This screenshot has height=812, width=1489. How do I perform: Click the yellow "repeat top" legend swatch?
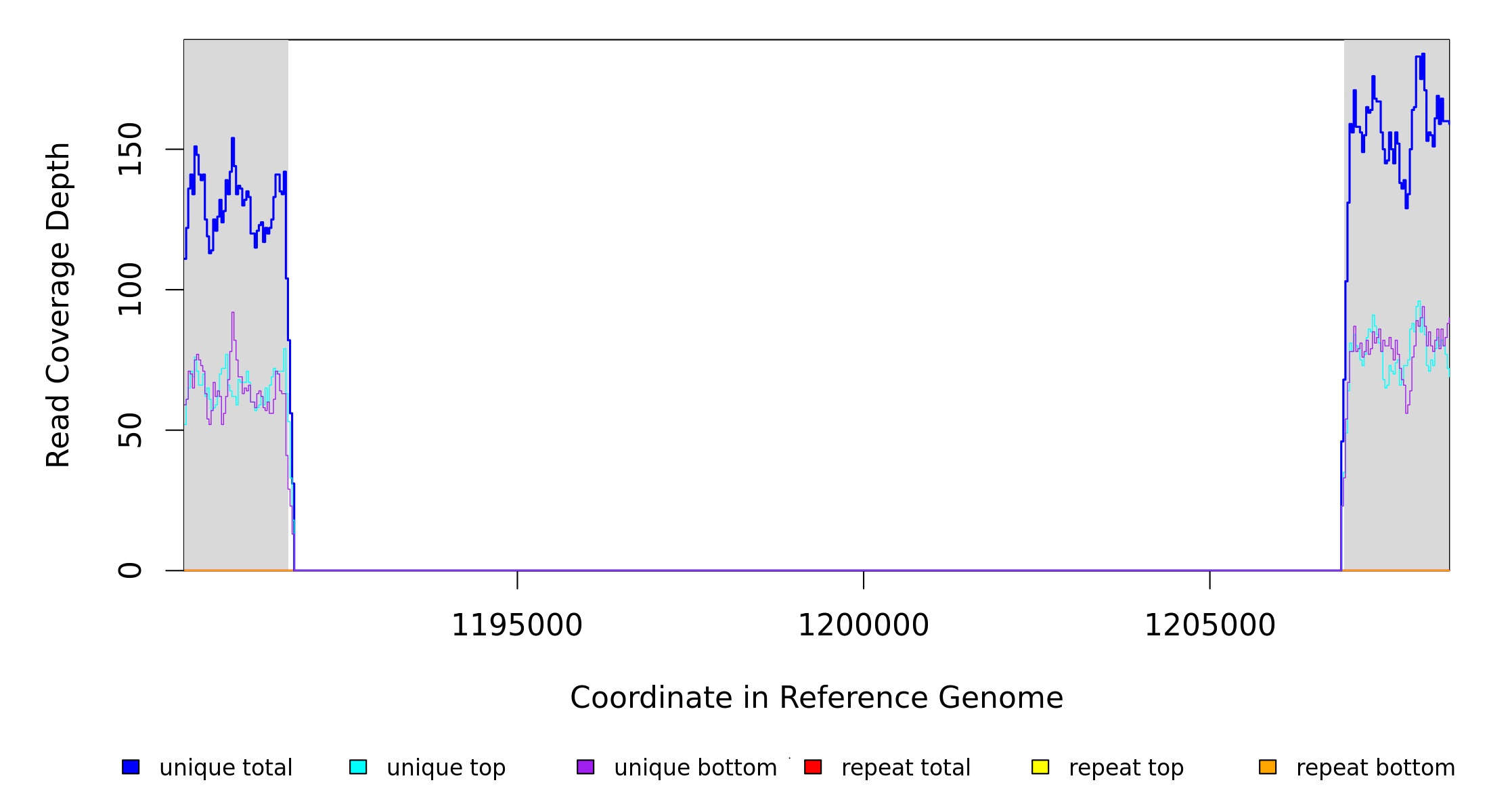1040,767
